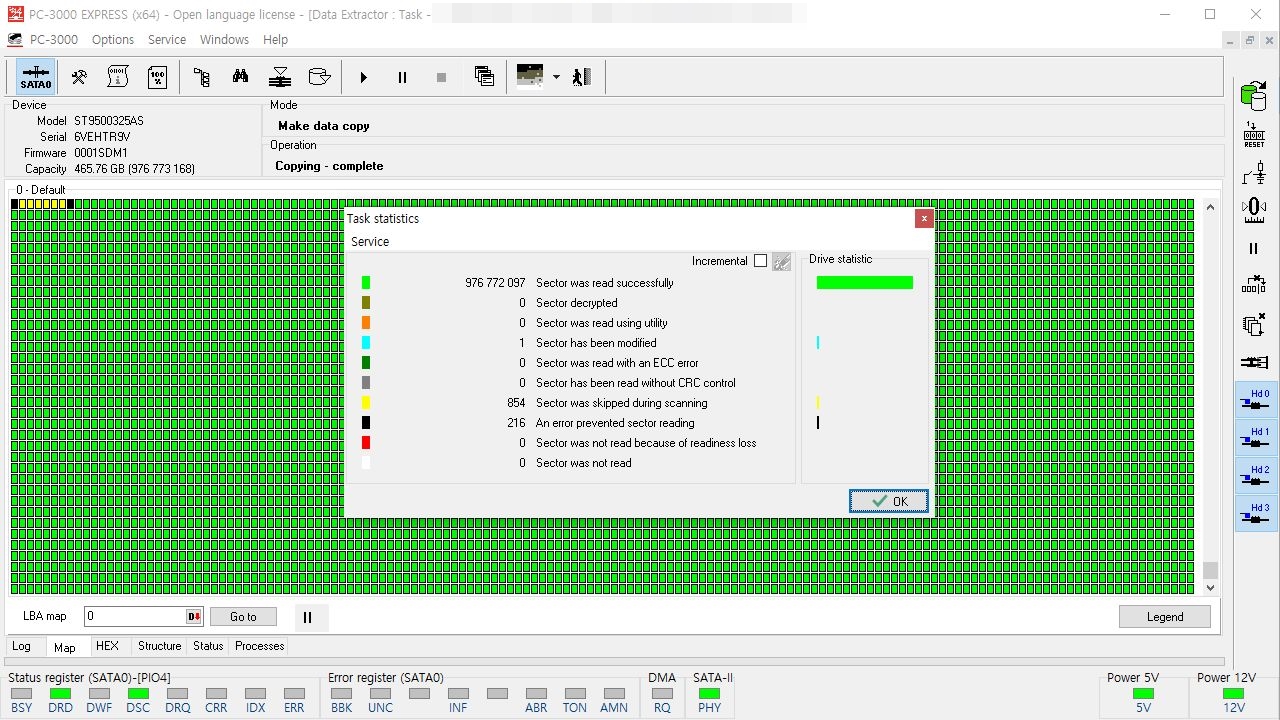Toggle the Hd 0 head button
The height and width of the screenshot is (720, 1280).
[1256, 400]
